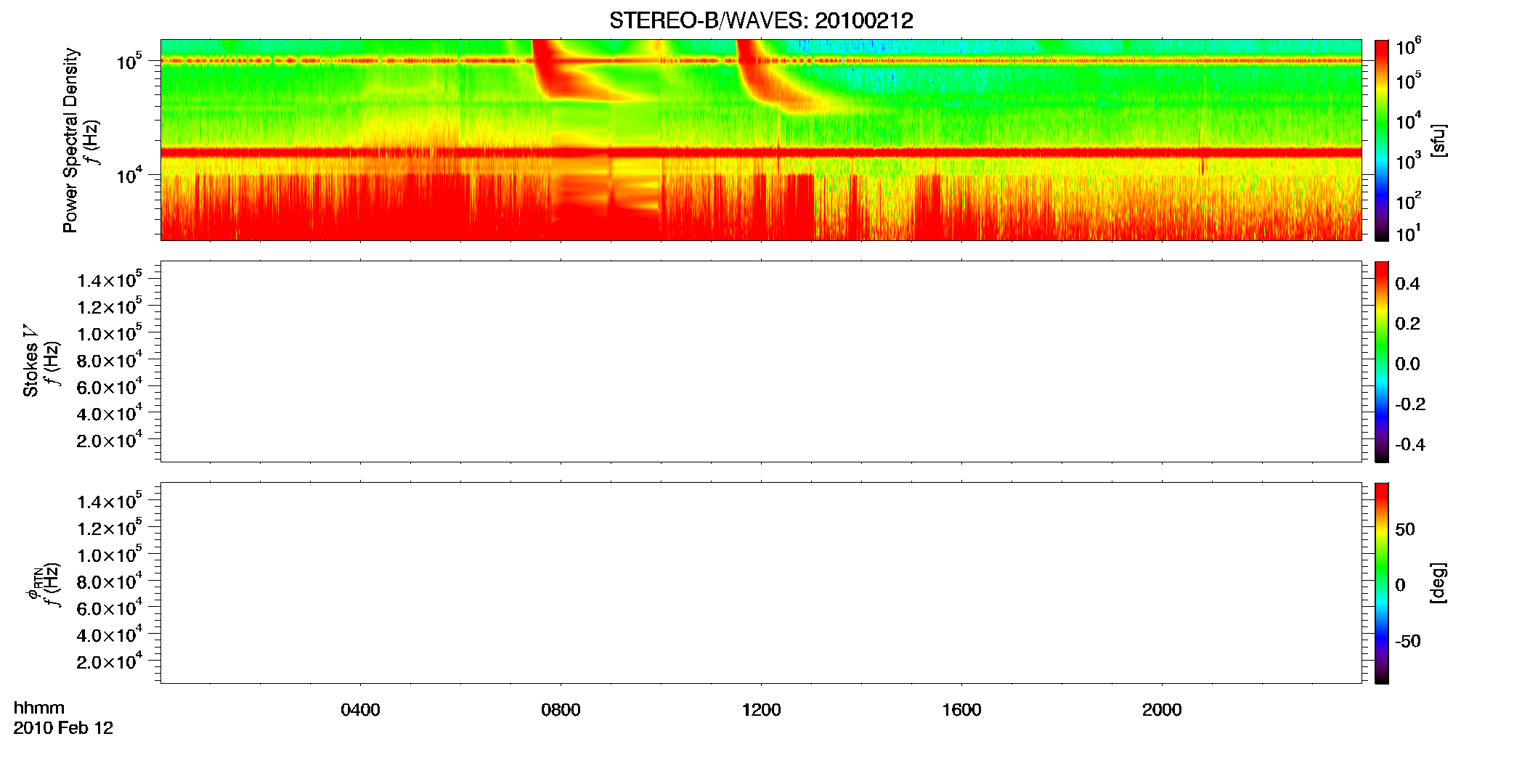Click the -0.2 value on Stokes color bar
The image size is (1522, 784).
tap(1410, 404)
